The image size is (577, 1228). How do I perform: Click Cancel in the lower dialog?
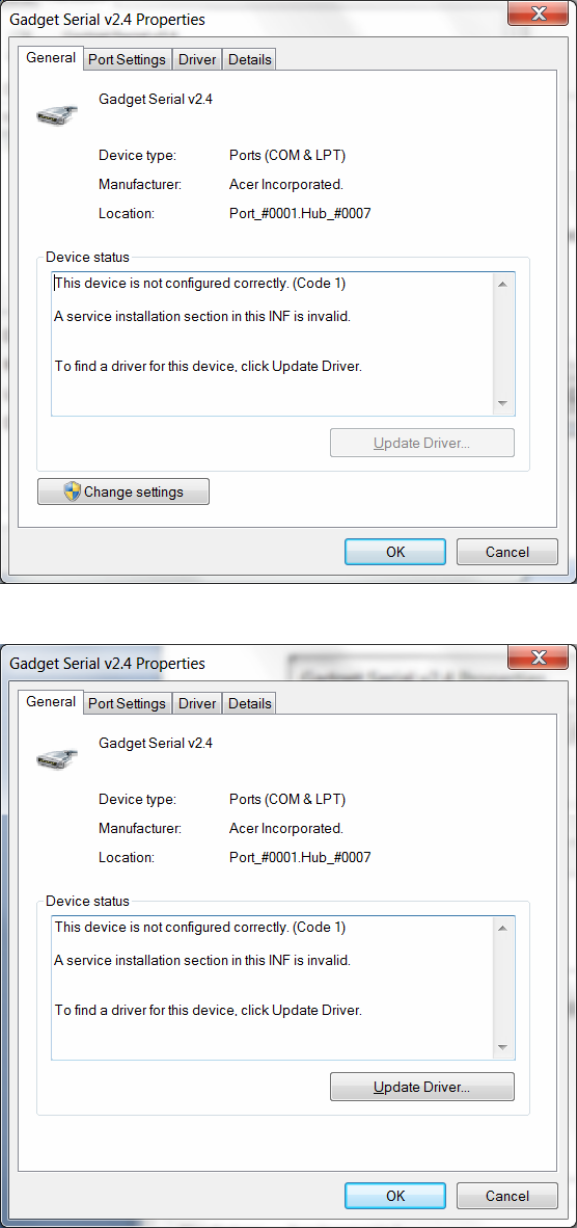(507, 1196)
